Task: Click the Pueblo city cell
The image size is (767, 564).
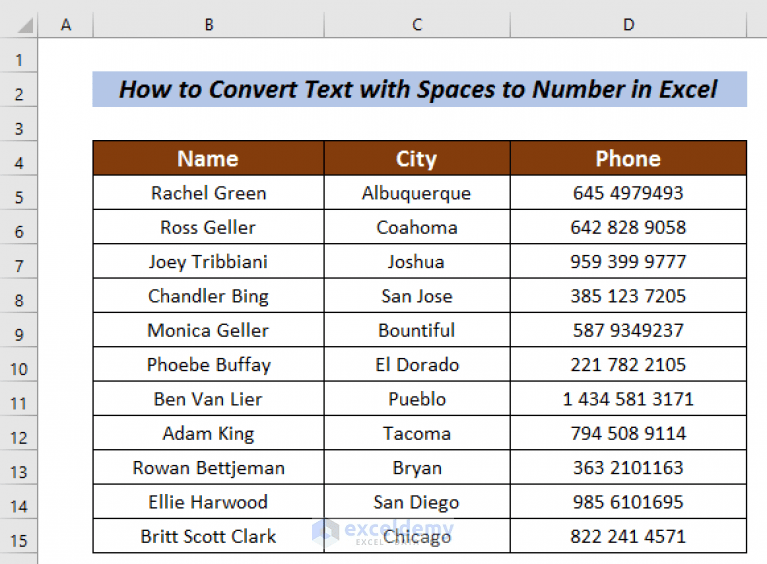Action: coord(417,399)
